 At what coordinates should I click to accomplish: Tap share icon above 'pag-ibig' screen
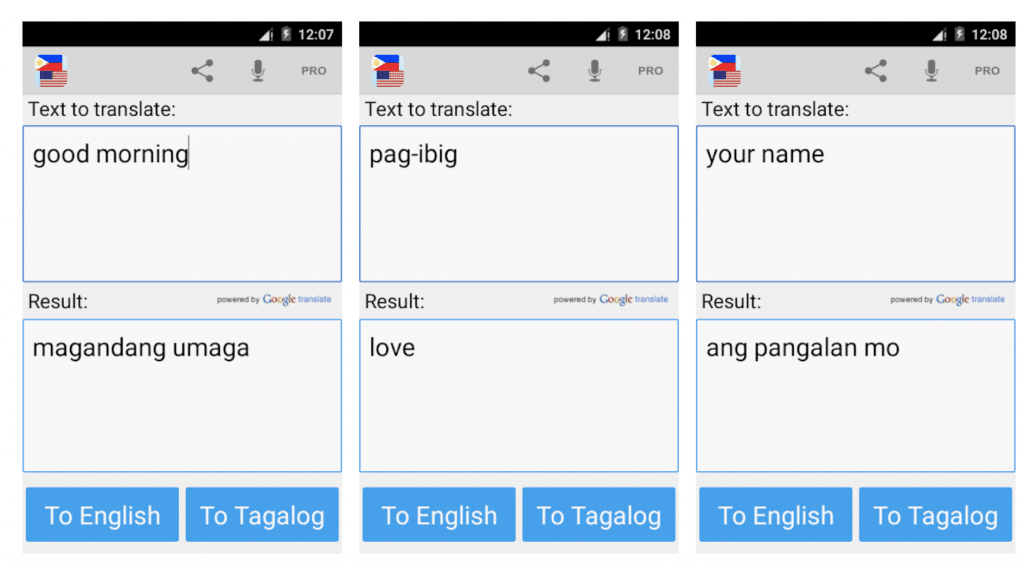click(x=539, y=71)
